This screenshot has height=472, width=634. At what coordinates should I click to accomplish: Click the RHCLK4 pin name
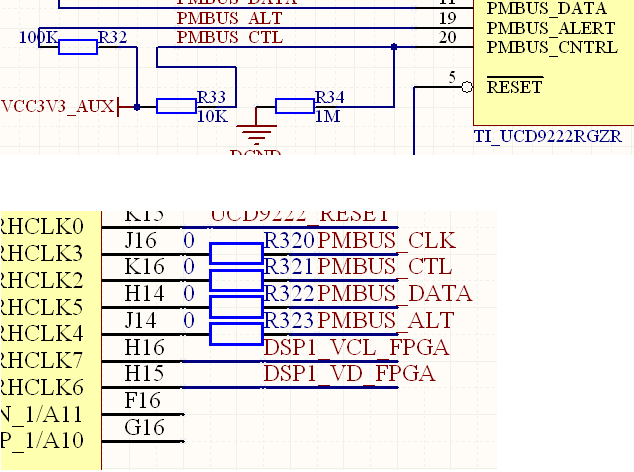point(42,334)
